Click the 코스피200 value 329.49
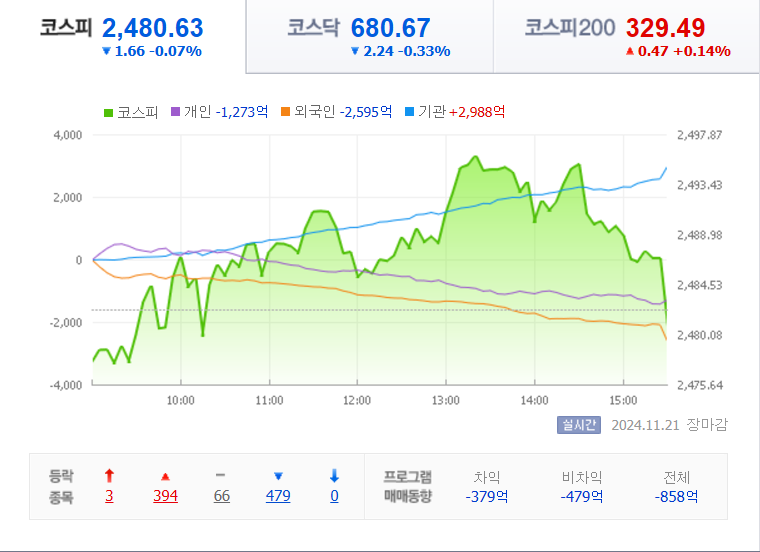The image size is (760, 552). pos(665,28)
